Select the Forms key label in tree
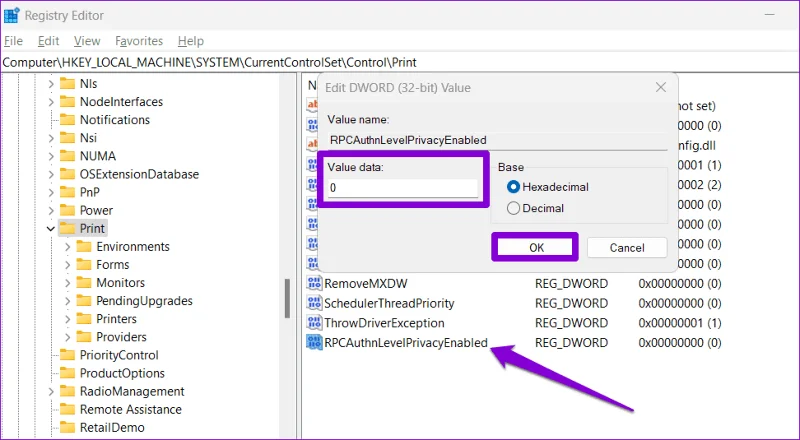Image resolution: width=800 pixels, height=440 pixels. pos(113,264)
